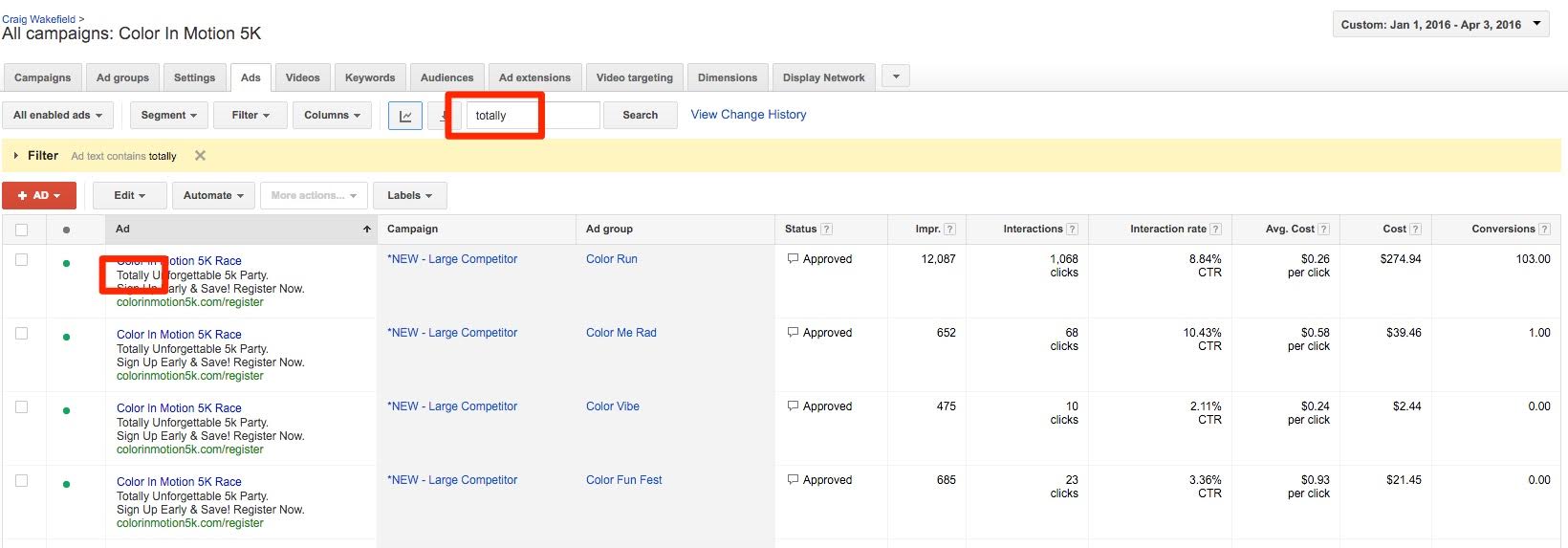Switch to the Videos tab
This screenshot has width=1568, height=548.
click(x=303, y=77)
